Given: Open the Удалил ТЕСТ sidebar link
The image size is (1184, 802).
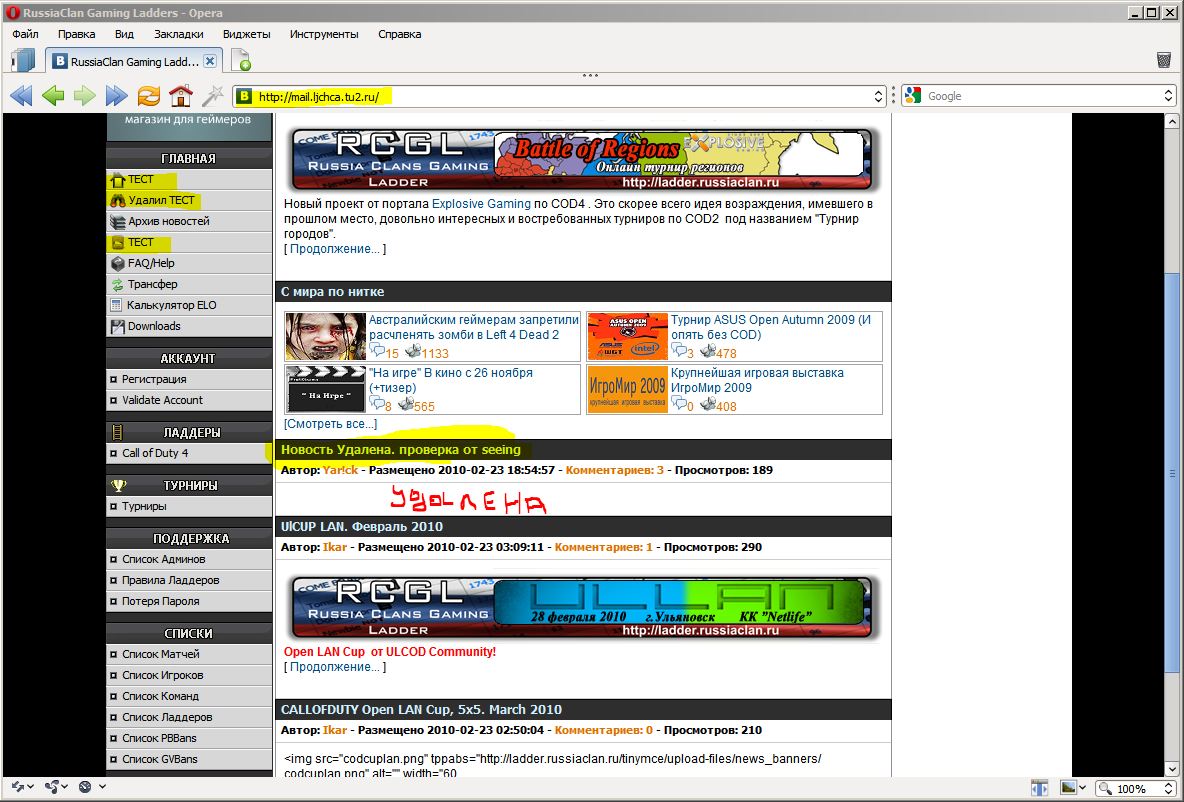Looking at the screenshot, I should (x=162, y=200).
